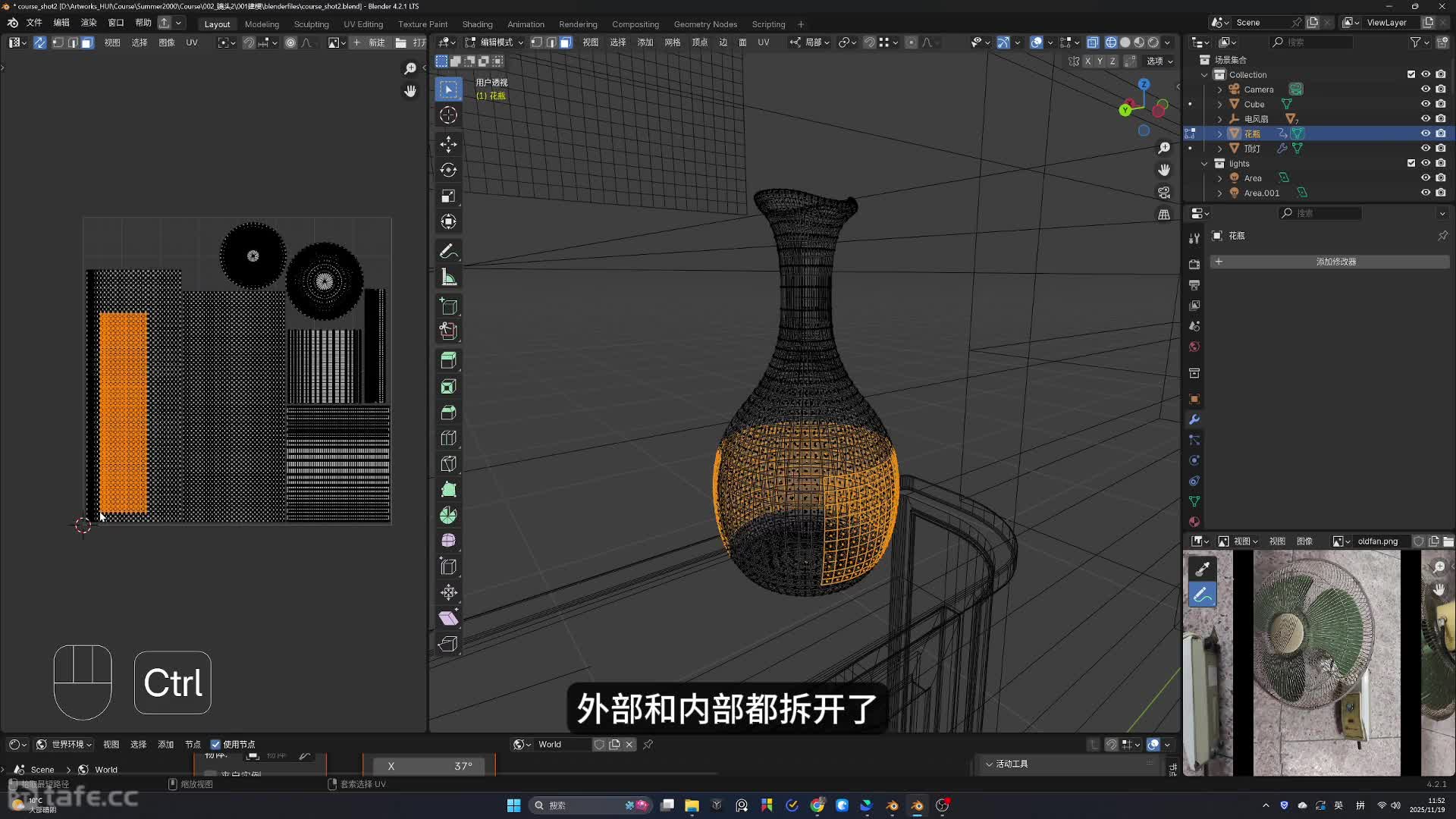Switch to the UV Editing workspace tab

tap(362, 24)
